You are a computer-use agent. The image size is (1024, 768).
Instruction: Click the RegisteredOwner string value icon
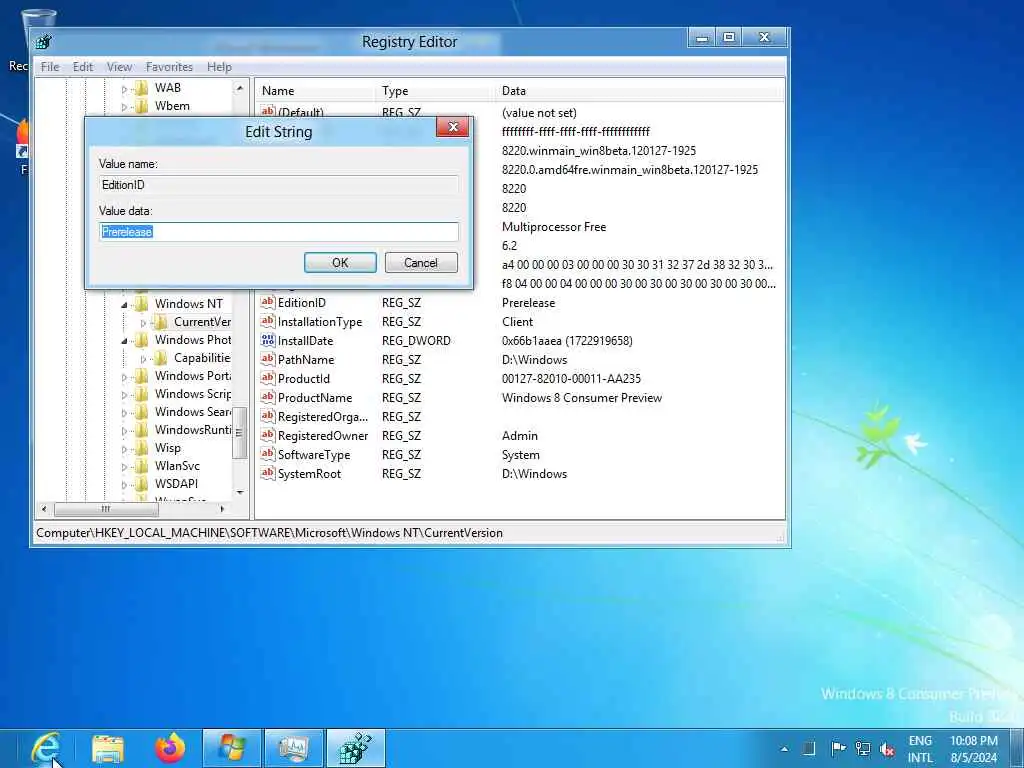pos(268,435)
